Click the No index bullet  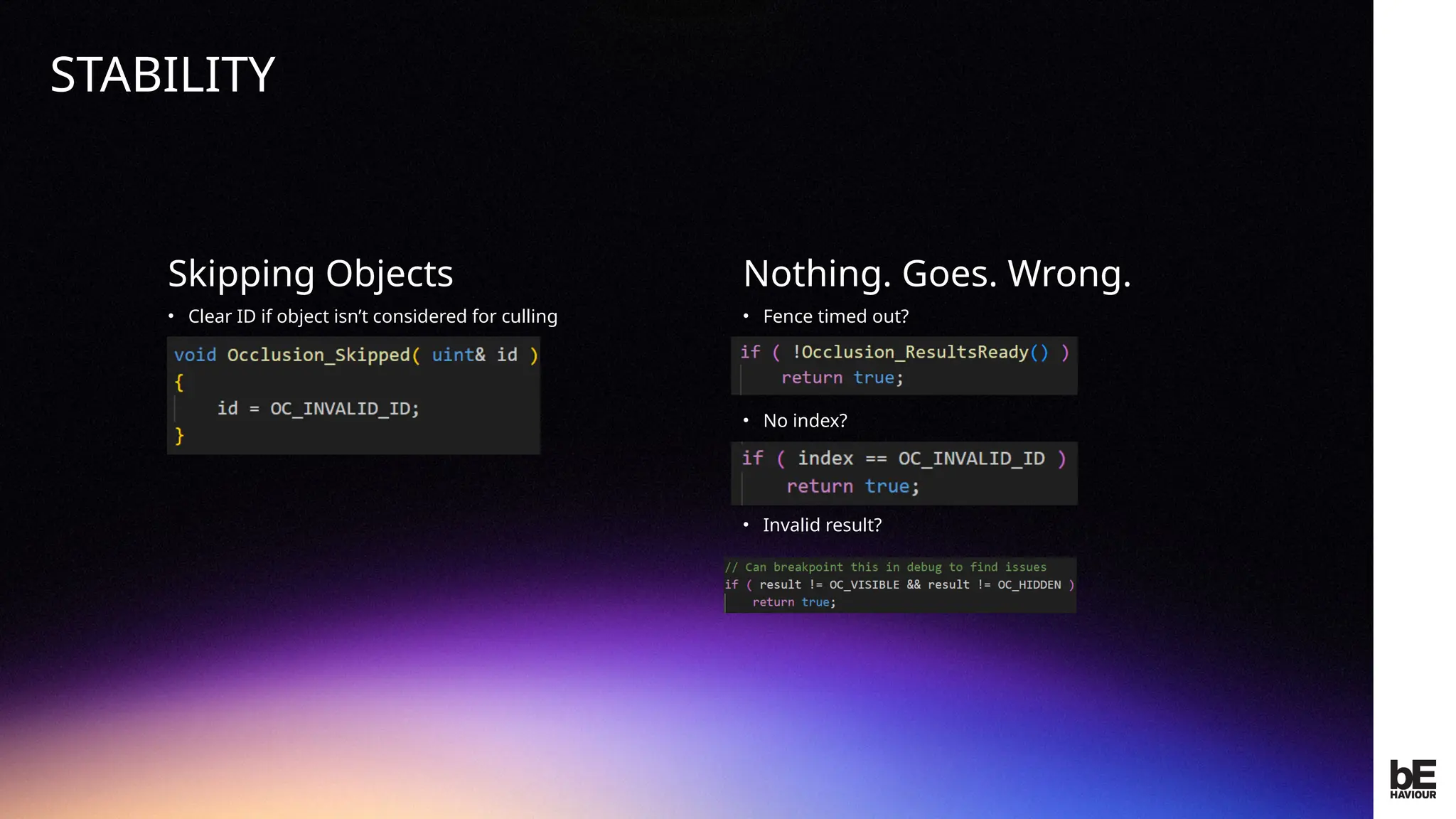[x=805, y=421]
